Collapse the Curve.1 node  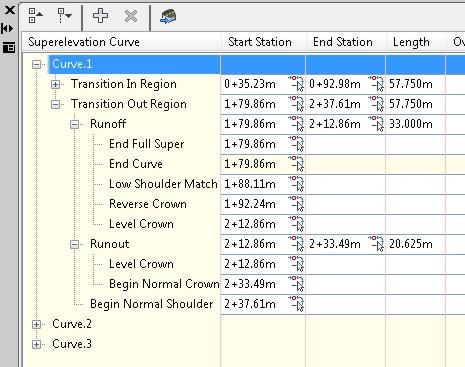tap(36, 64)
